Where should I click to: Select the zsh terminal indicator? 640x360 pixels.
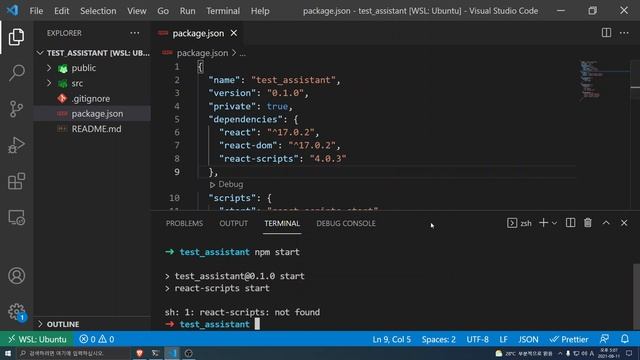[519, 223]
